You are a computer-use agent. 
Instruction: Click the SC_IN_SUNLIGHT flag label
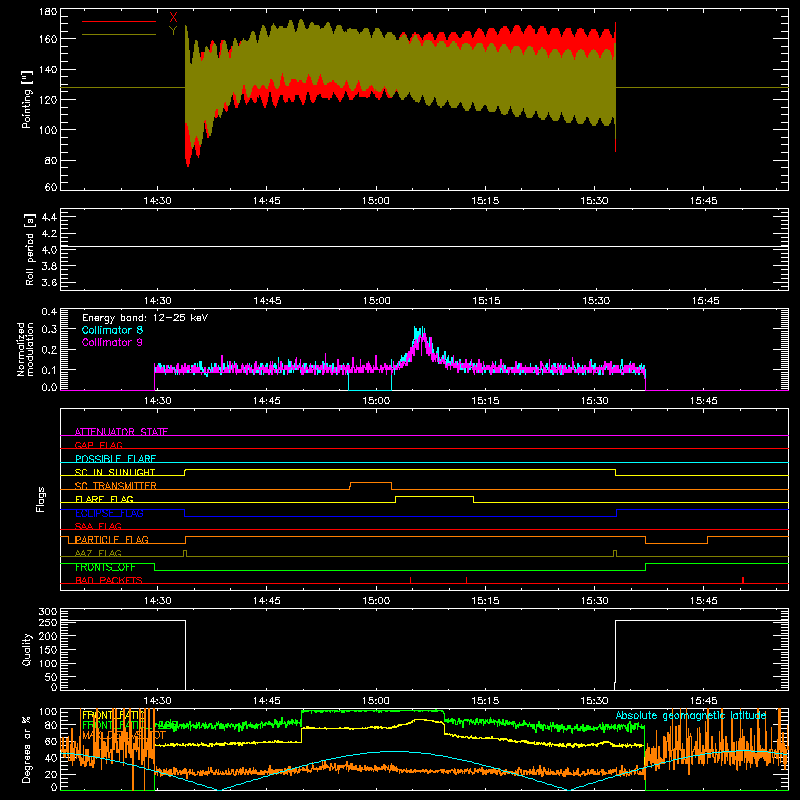pyautogui.click(x=115, y=472)
